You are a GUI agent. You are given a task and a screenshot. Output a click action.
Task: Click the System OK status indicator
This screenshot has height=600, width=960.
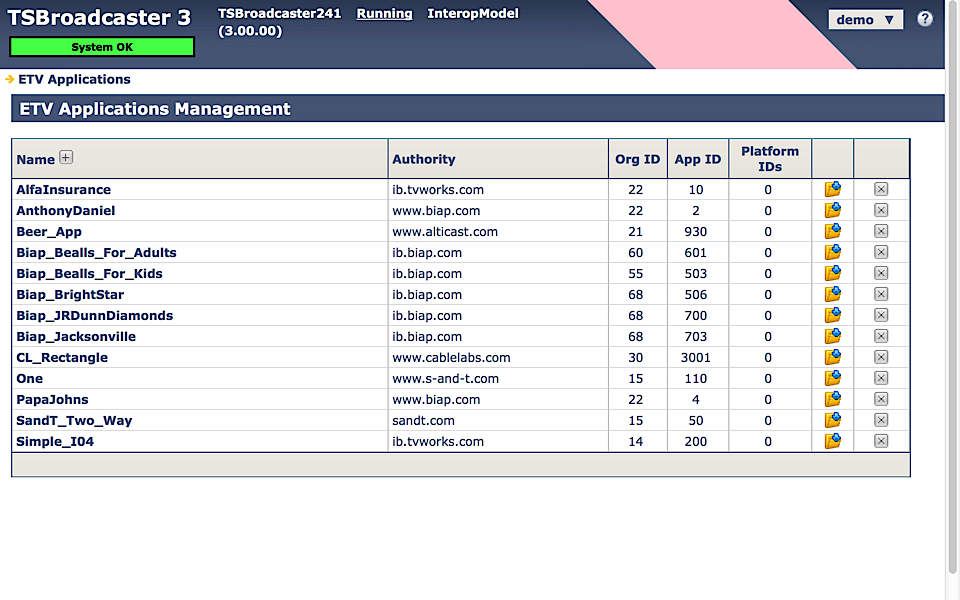[101, 47]
